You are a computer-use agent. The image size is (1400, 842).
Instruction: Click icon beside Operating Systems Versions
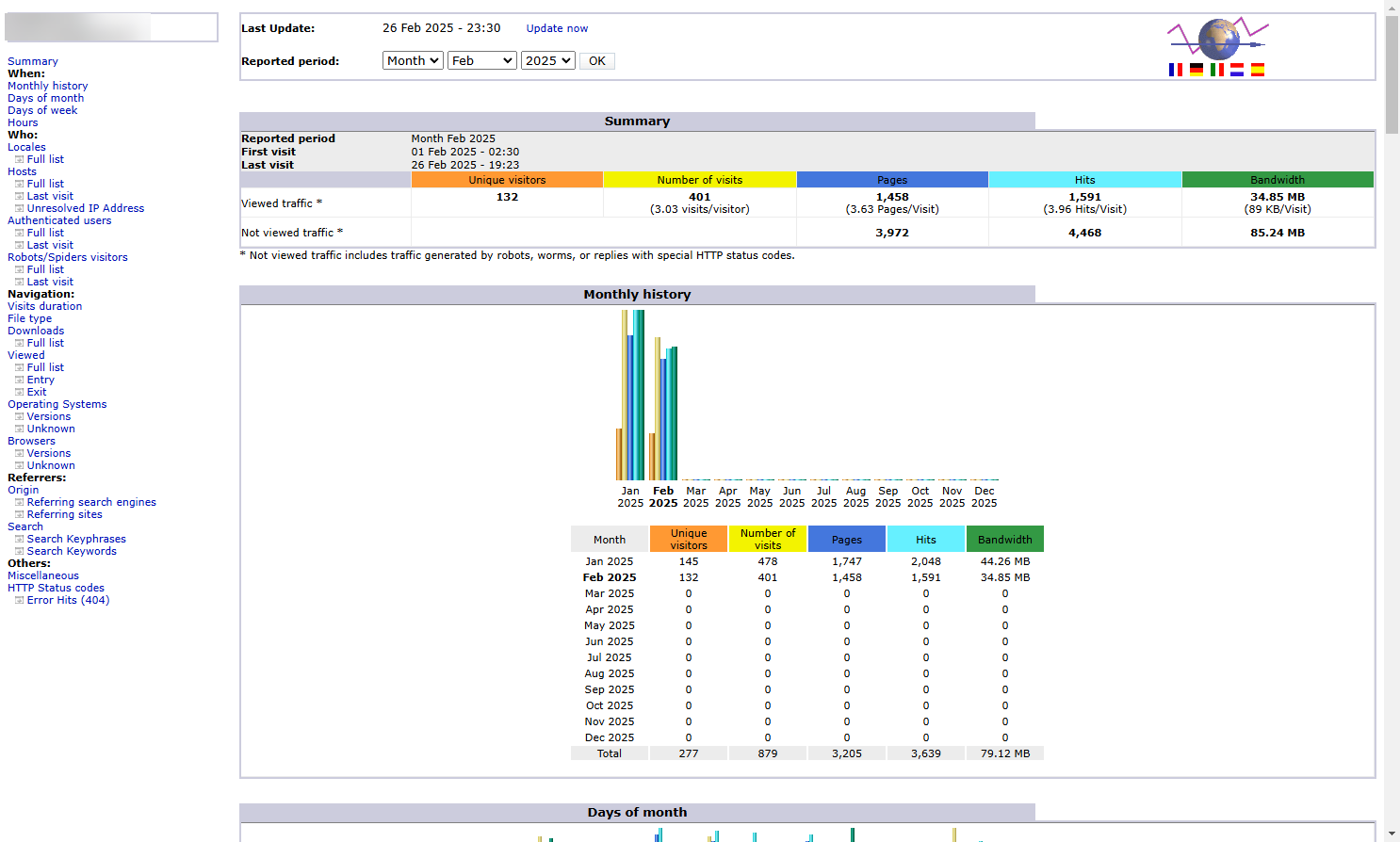[19, 416]
